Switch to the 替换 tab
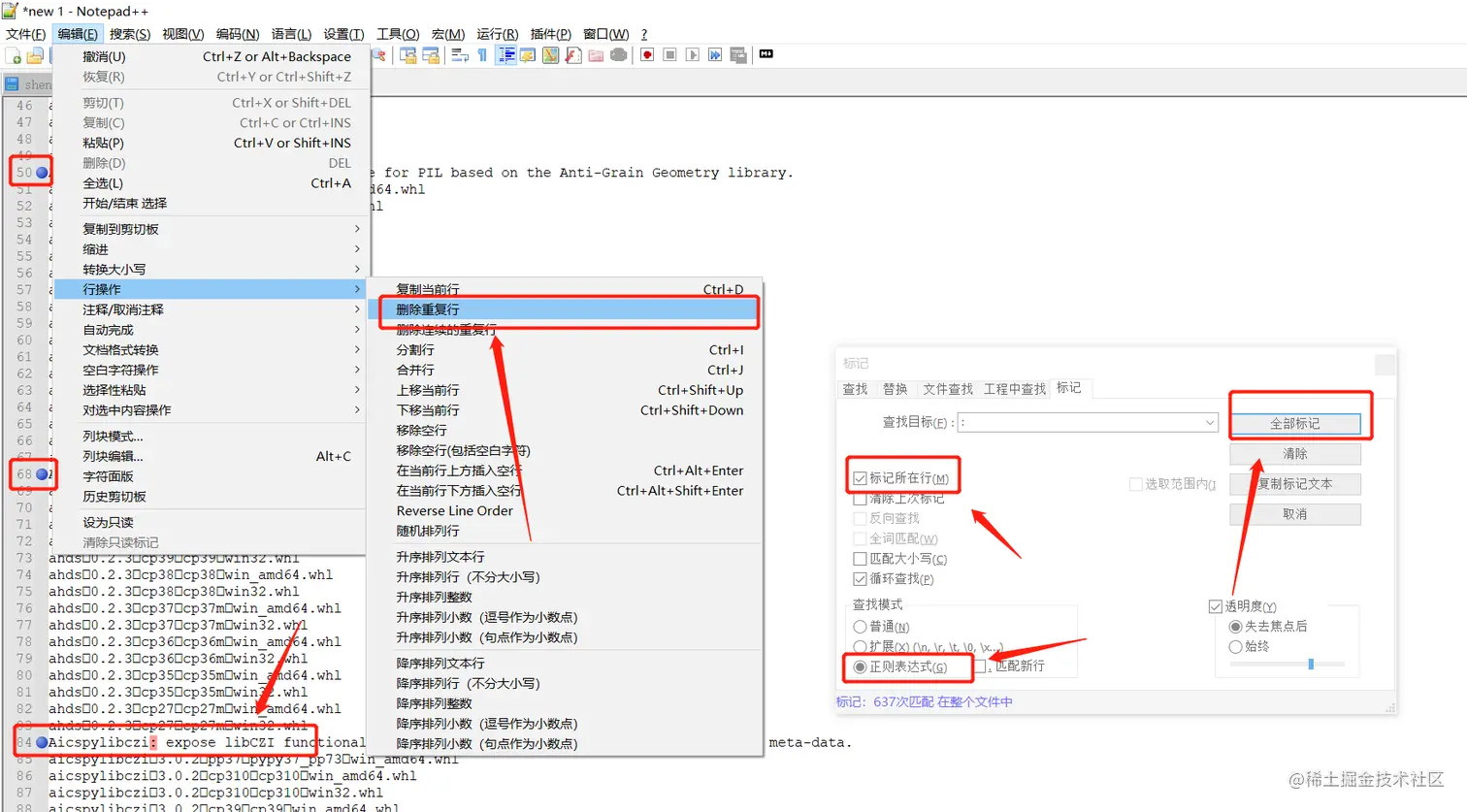Viewport: 1467px width, 812px height. pos(895,389)
